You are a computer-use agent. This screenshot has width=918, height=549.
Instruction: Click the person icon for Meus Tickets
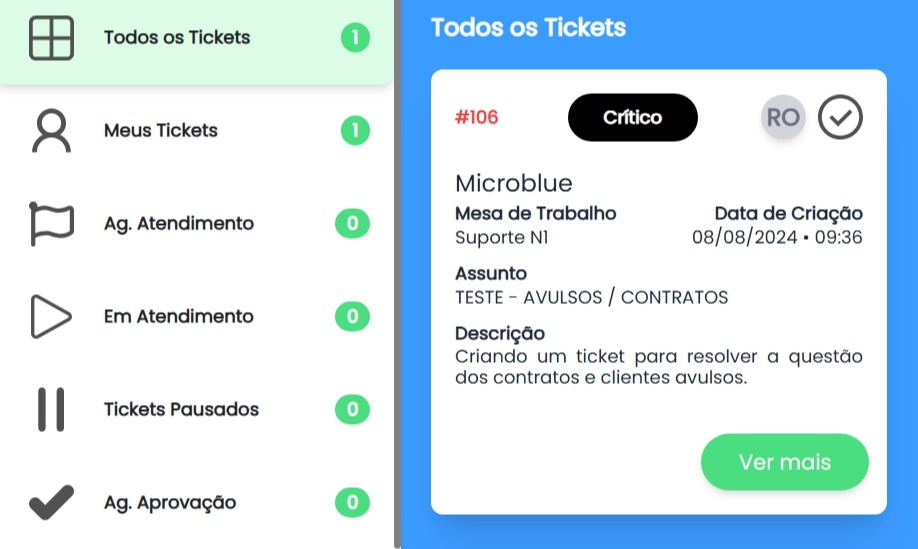tap(52, 131)
